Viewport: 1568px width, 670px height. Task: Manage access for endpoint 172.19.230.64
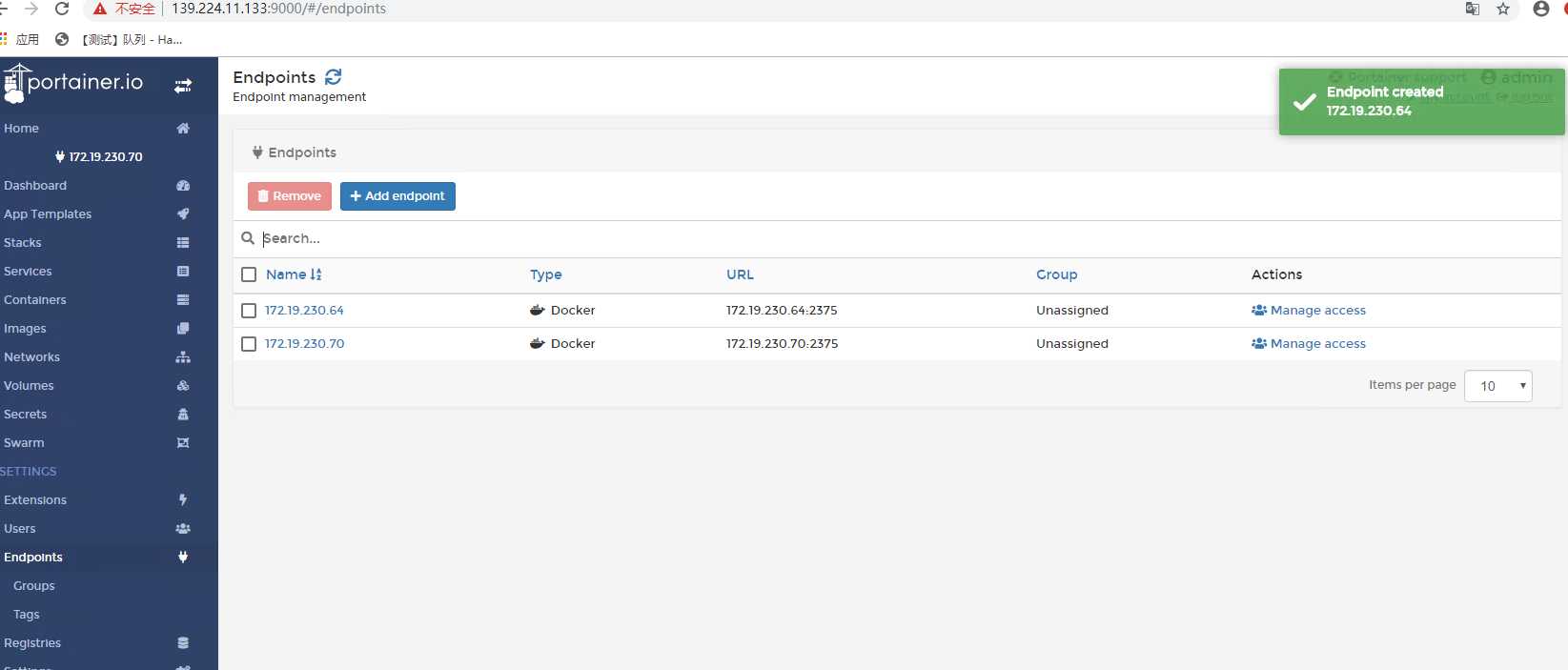(1309, 311)
